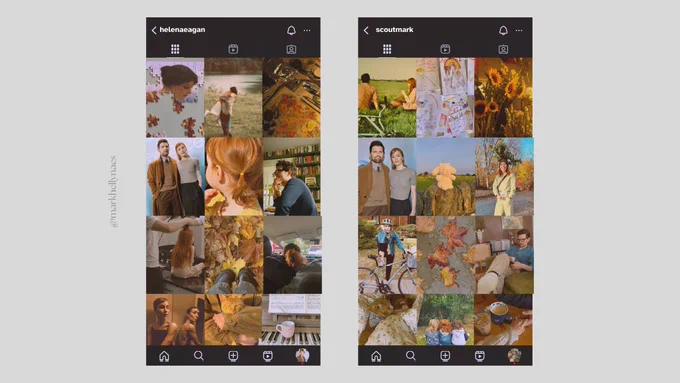
Task: Select grid posts tab on helenaeagan
Action: pyautogui.click(x=175, y=49)
